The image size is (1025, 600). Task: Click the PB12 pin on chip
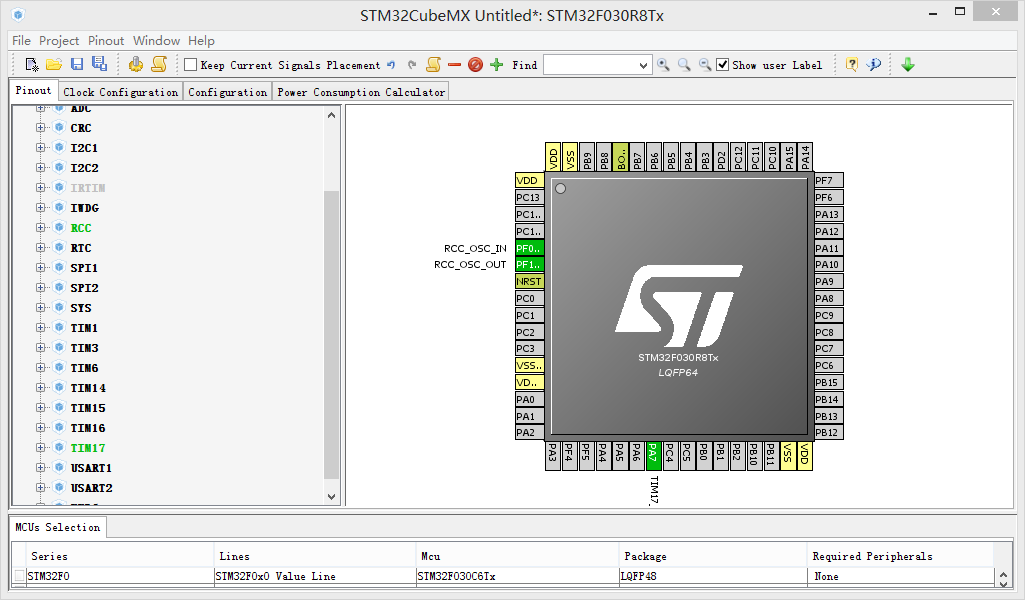tap(828, 432)
